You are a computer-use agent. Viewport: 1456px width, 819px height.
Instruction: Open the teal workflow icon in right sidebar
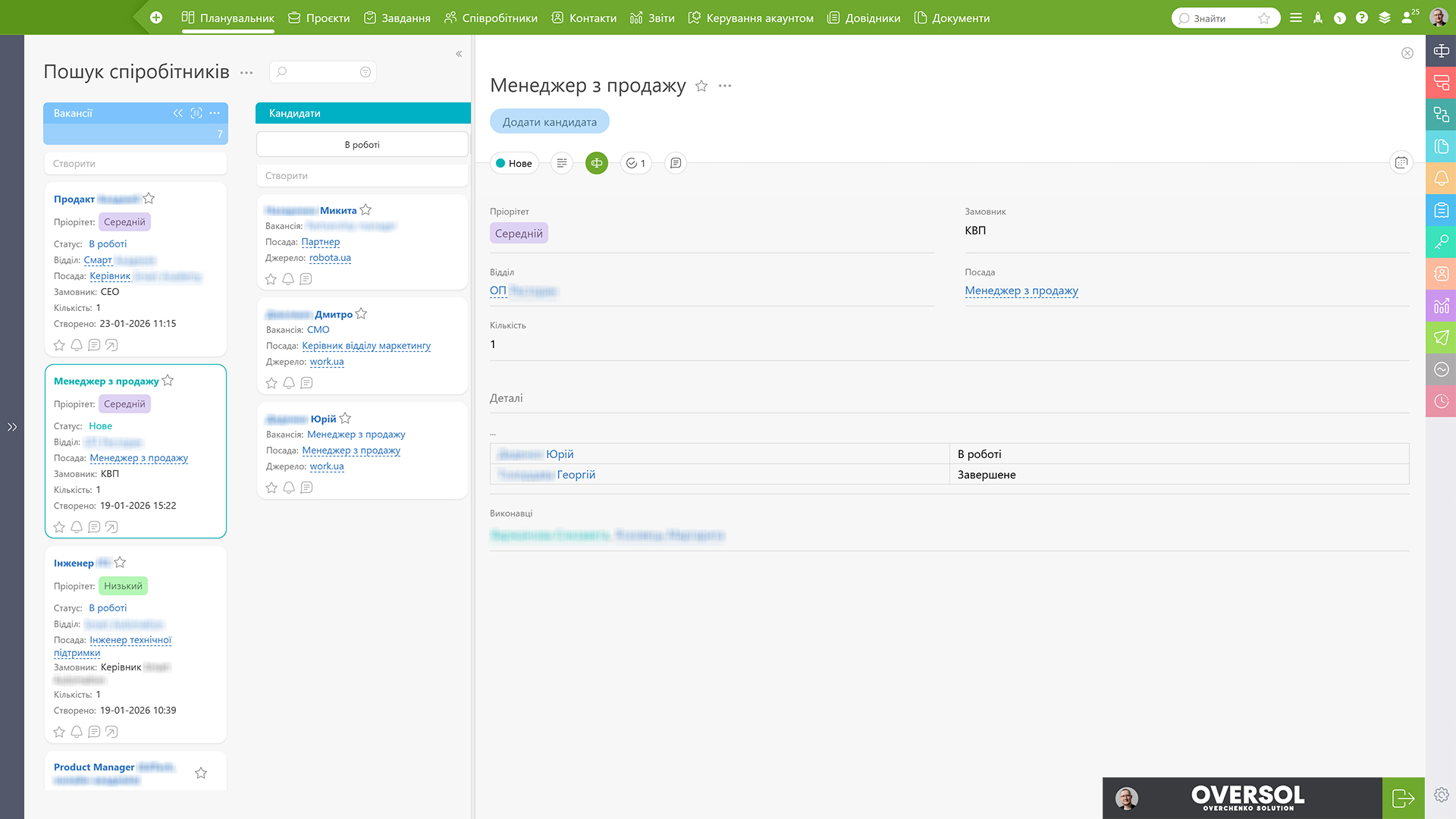click(x=1441, y=115)
